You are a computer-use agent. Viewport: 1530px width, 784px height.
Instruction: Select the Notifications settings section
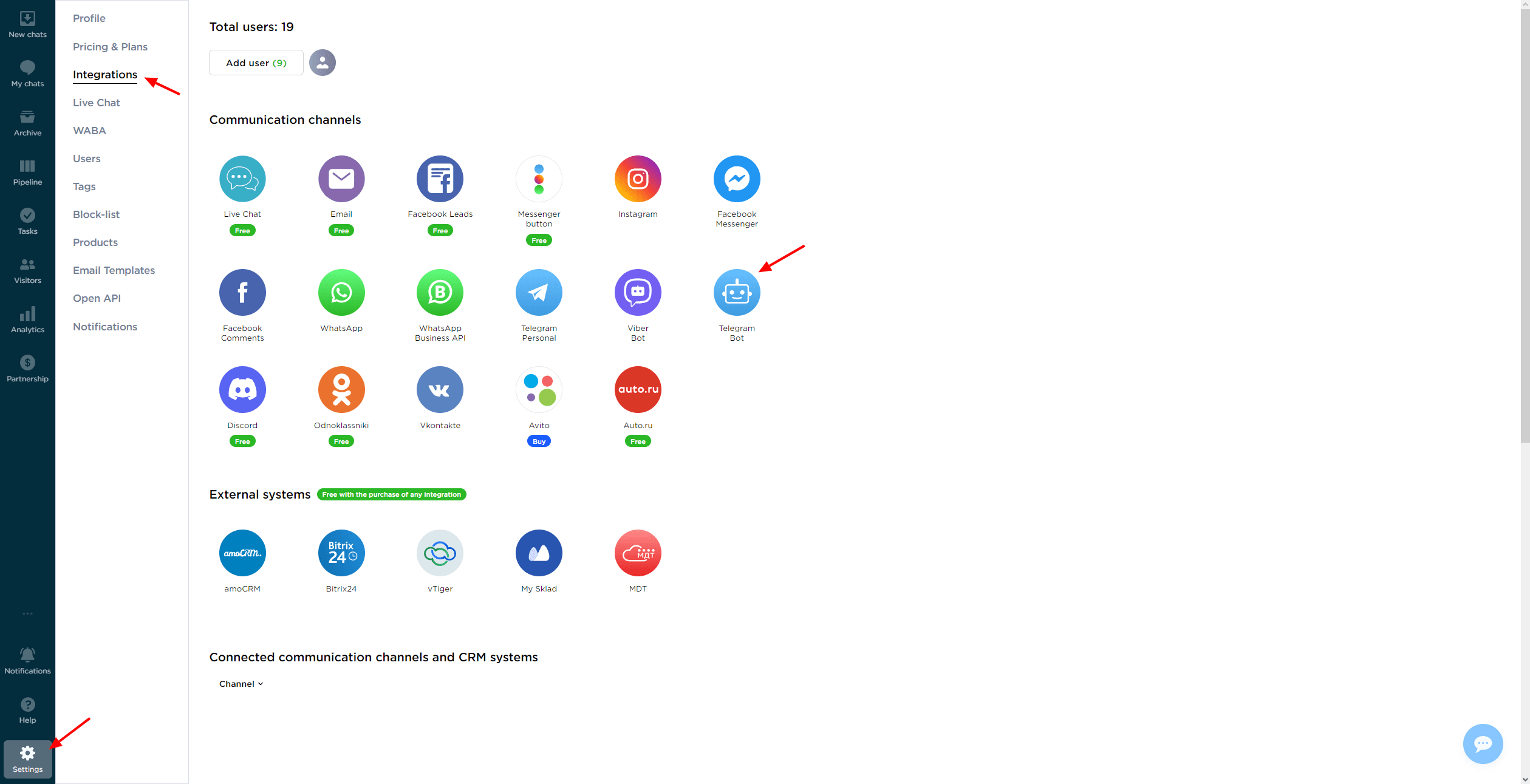pos(103,326)
